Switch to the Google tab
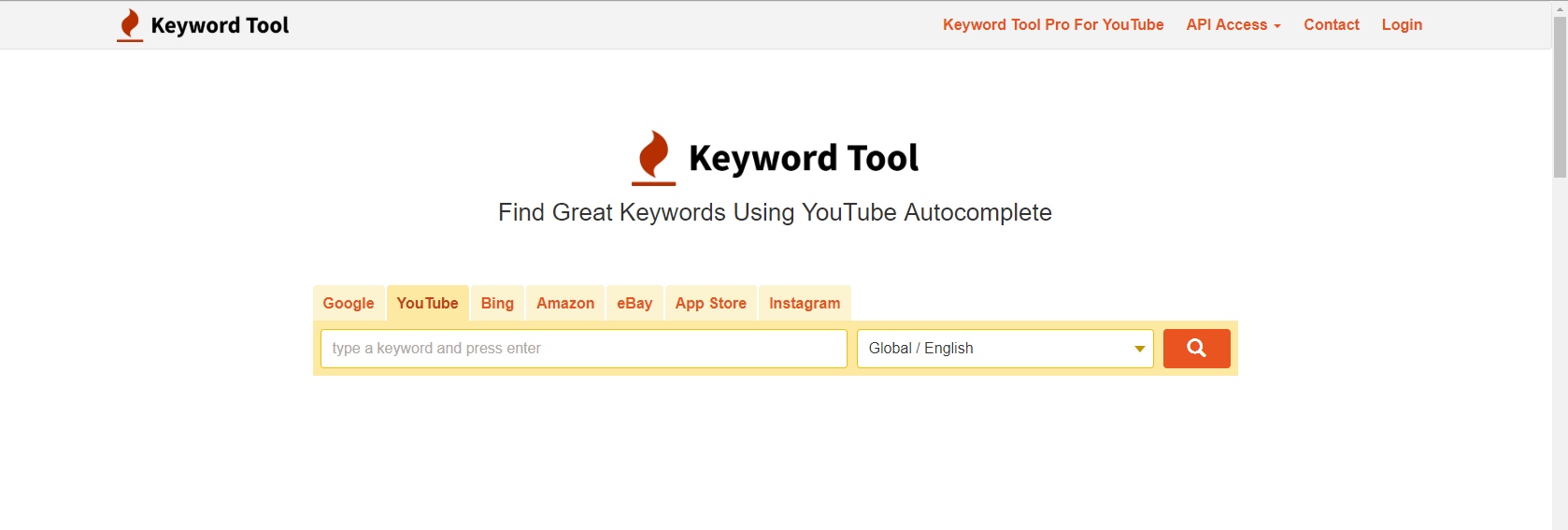This screenshot has width=1568, height=530. [x=349, y=303]
